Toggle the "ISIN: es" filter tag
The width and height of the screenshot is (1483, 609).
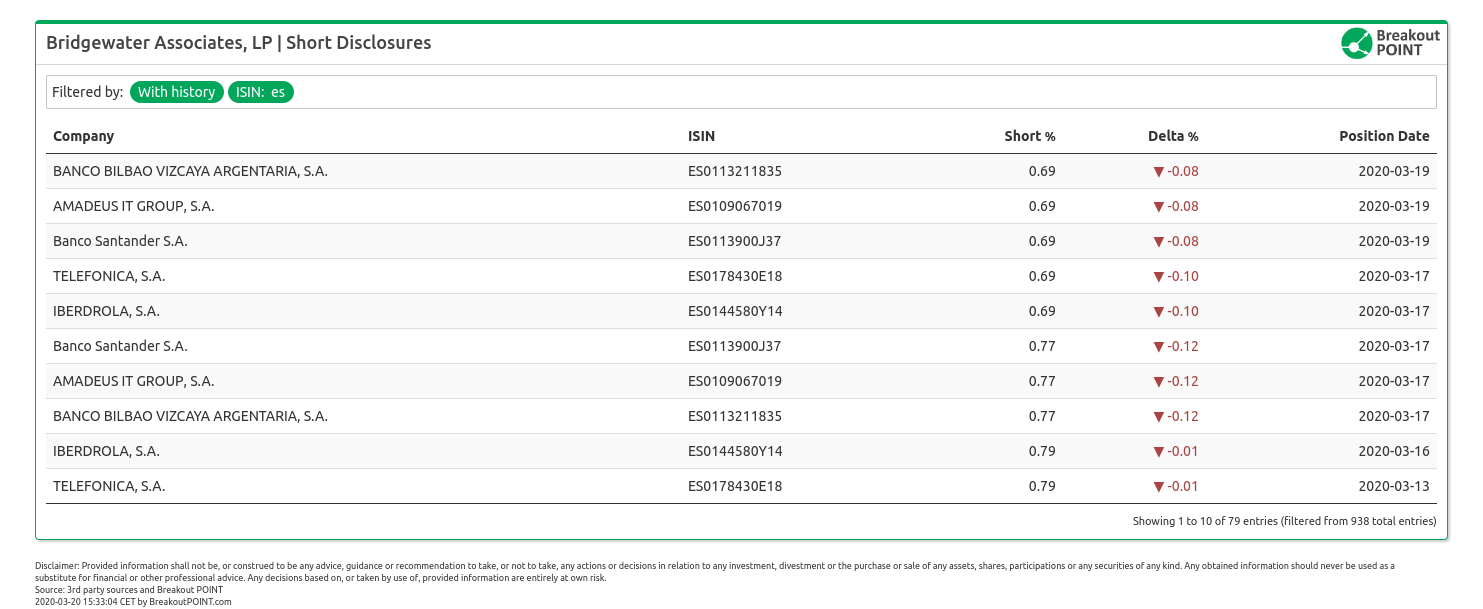[x=260, y=92]
